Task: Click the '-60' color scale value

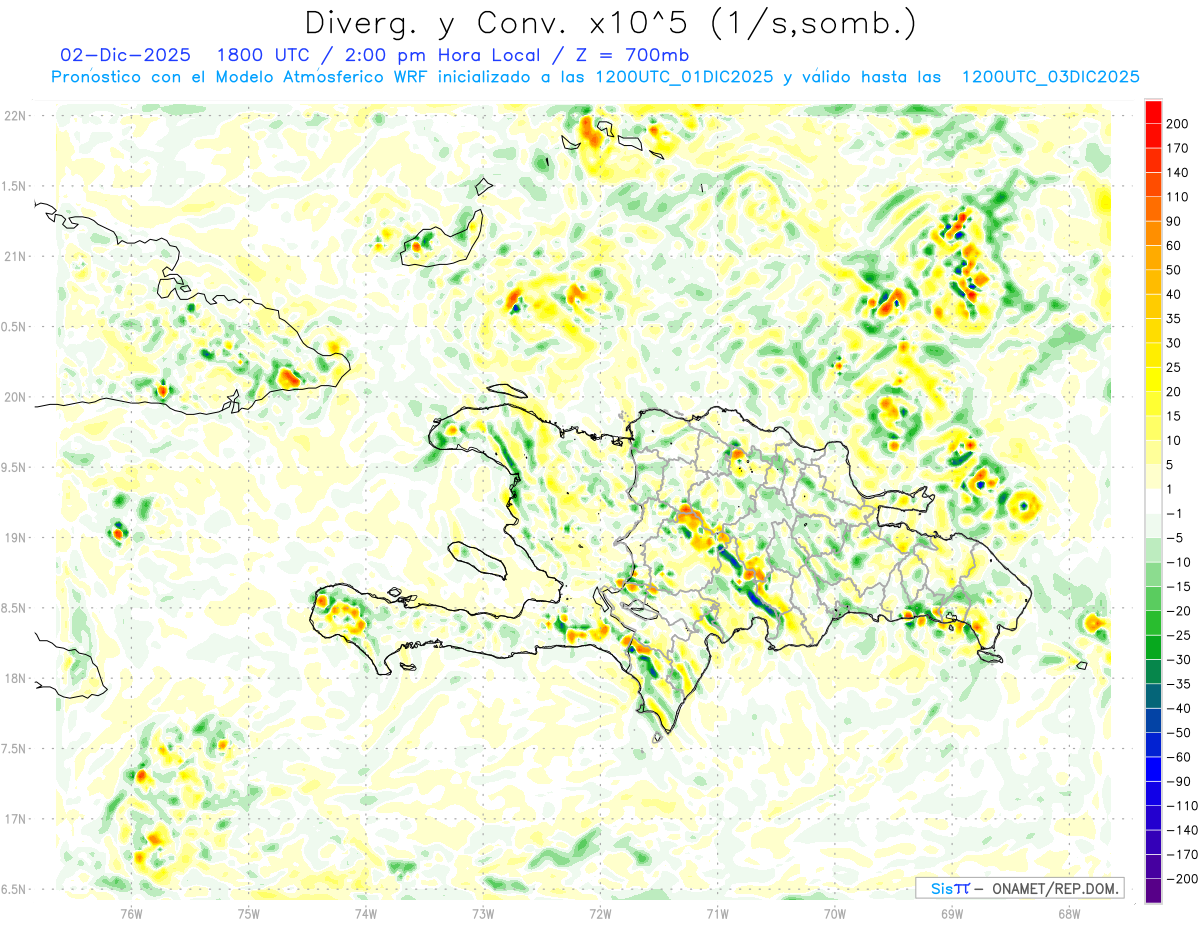Action: click(1180, 757)
